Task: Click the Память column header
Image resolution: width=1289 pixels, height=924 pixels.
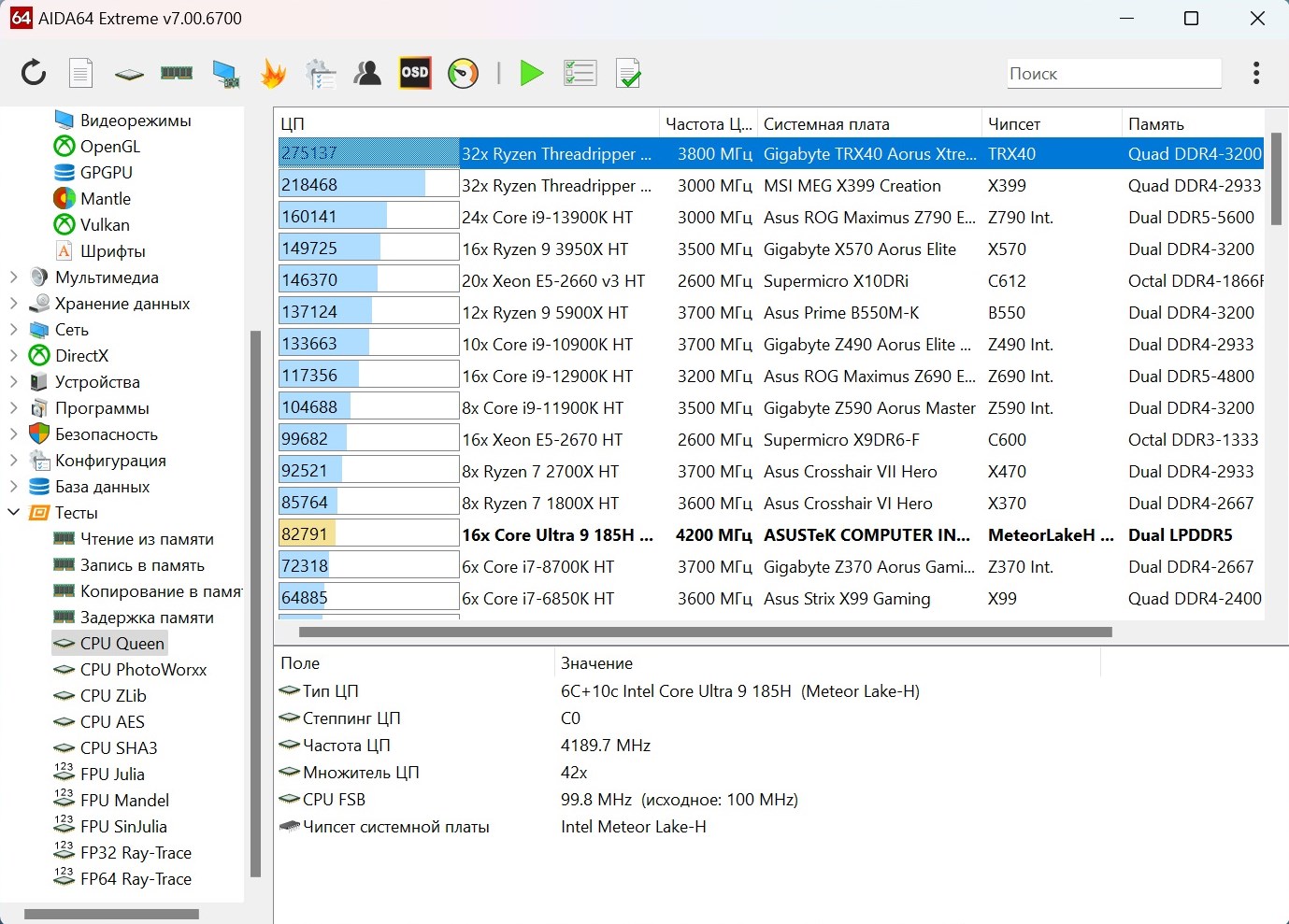Action: pos(1156,124)
